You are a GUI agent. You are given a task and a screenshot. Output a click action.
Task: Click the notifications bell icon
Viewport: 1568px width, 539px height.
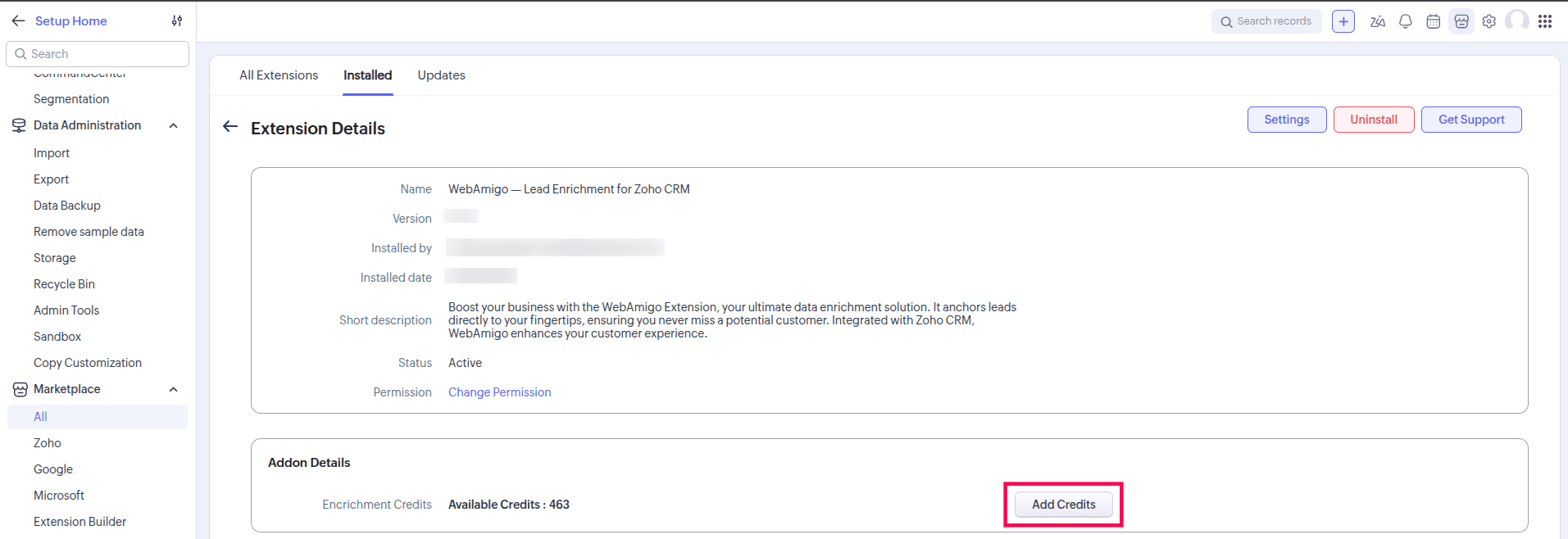tap(1405, 22)
